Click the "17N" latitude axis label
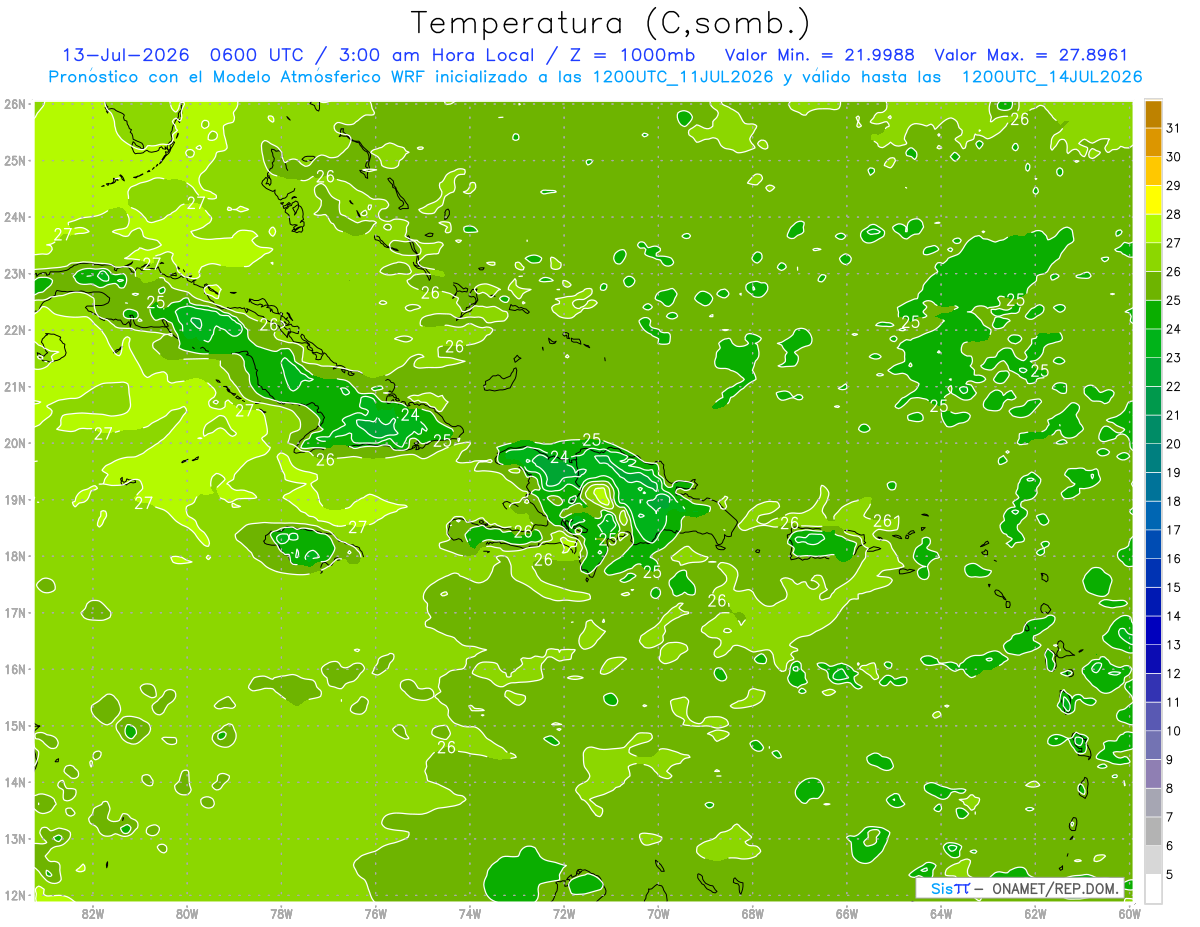Screen dimensions: 1200x927 click(x=14, y=612)
